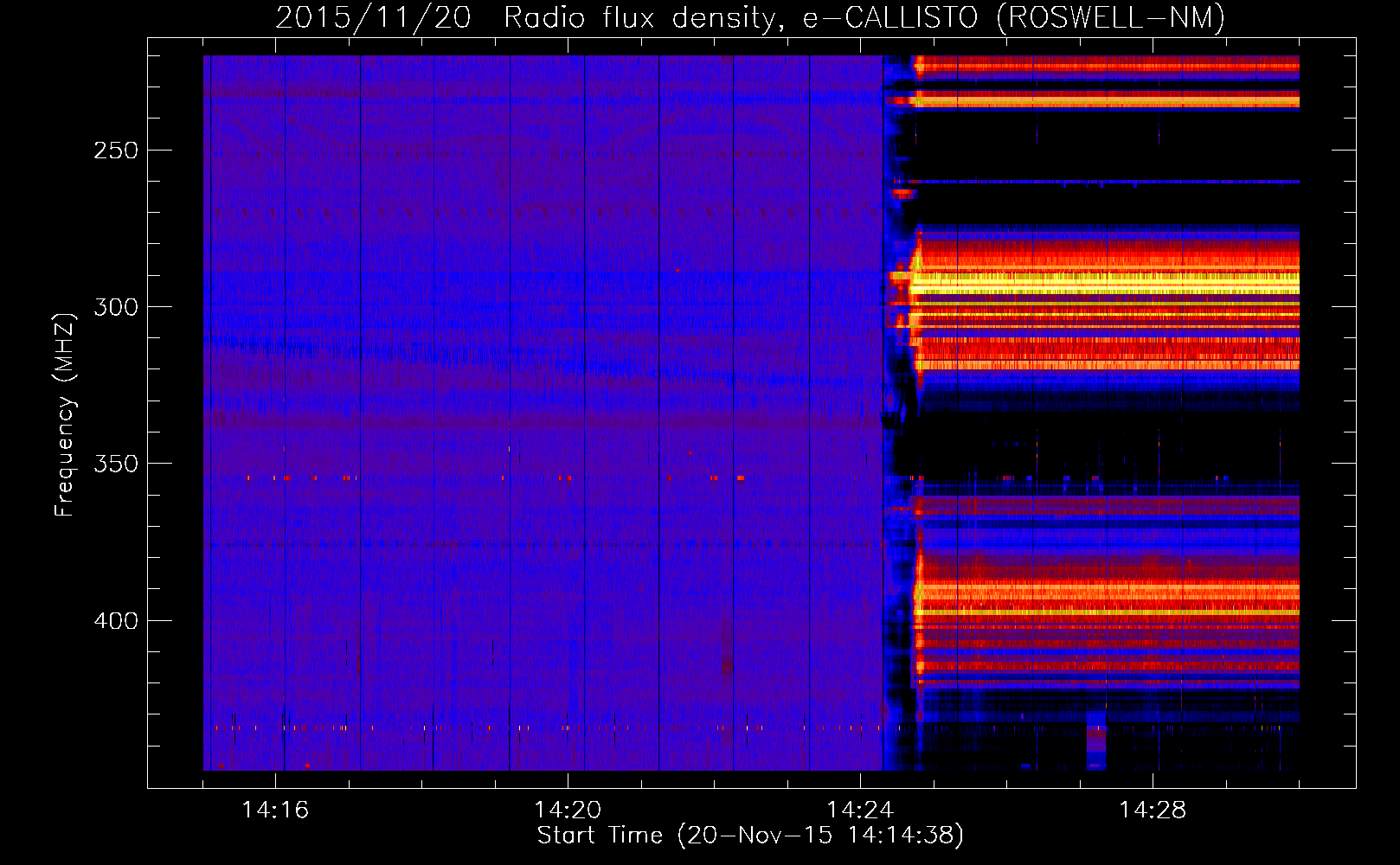This screenshot has width=1400, height=865.
Task: Select the 350 frequency tick label
Action: pyautogui.click(x=116, y=464)
